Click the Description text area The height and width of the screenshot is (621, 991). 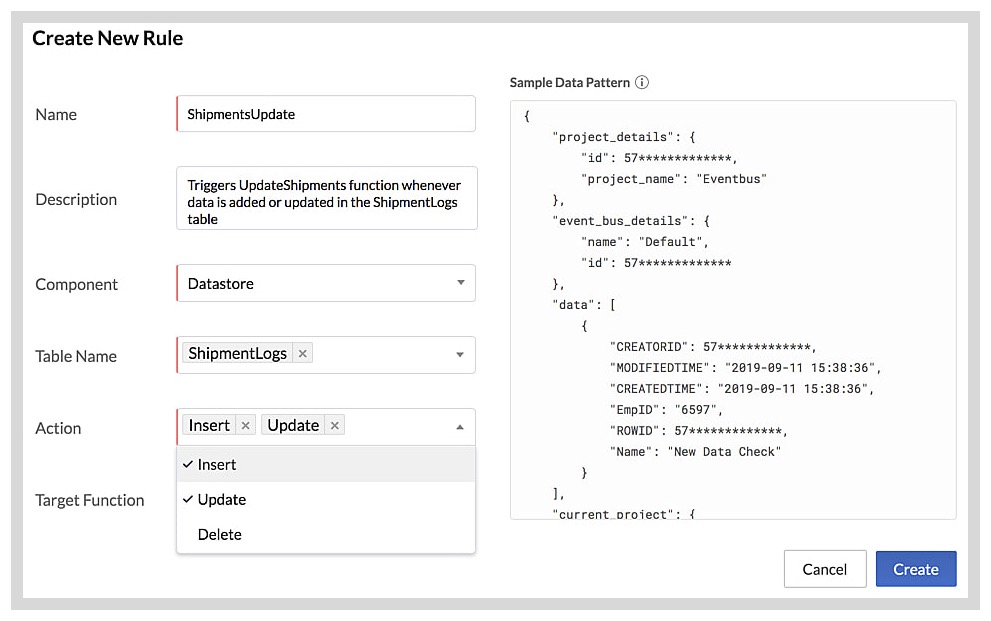click(326, 198)
